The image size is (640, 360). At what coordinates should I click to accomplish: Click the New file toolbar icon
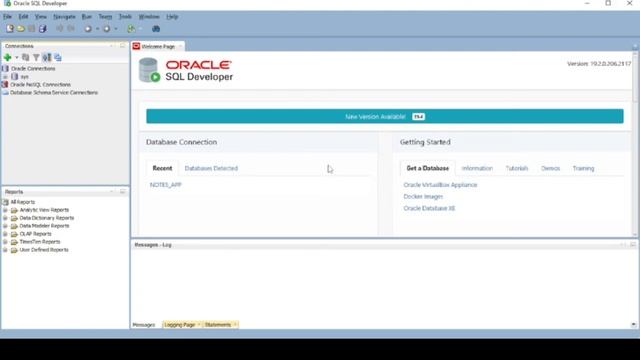10,29
